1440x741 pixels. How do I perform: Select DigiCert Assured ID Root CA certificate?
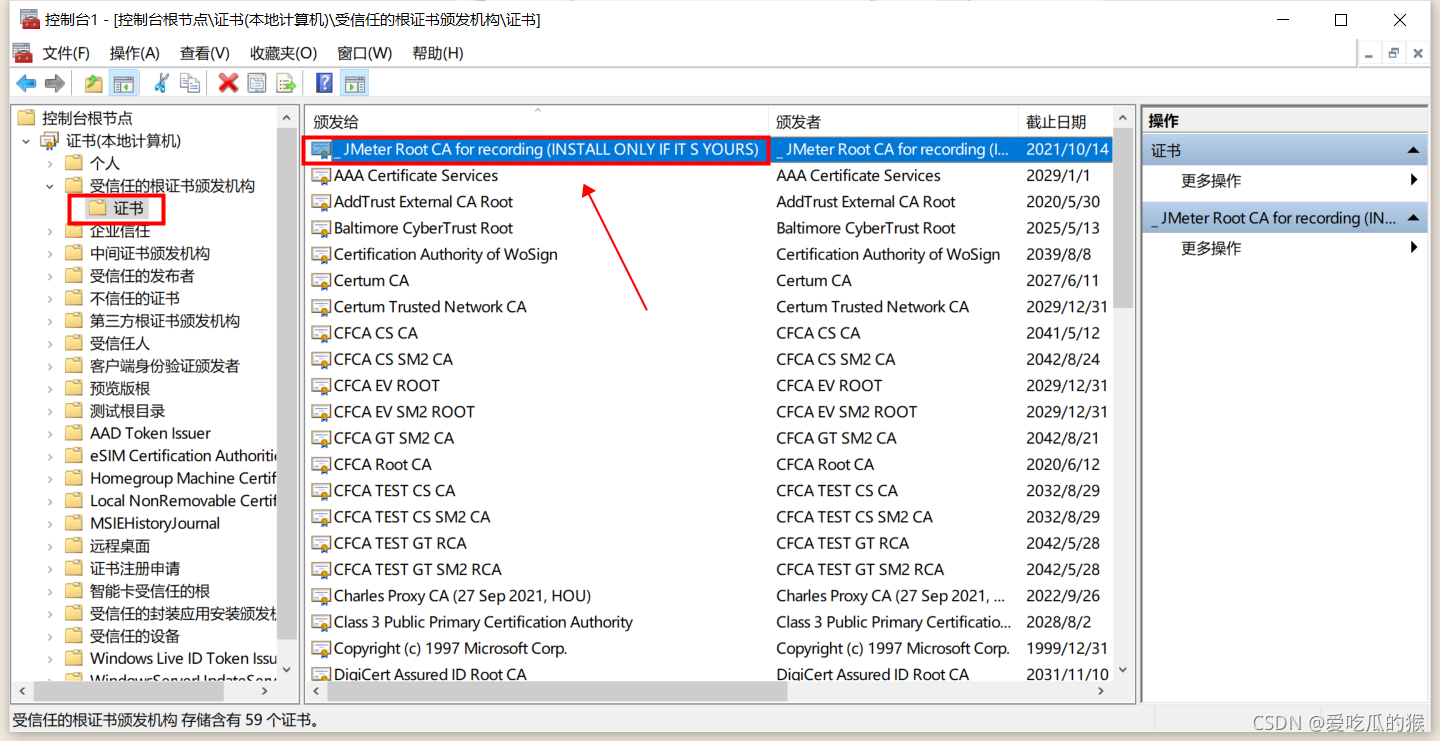point(708,674)
